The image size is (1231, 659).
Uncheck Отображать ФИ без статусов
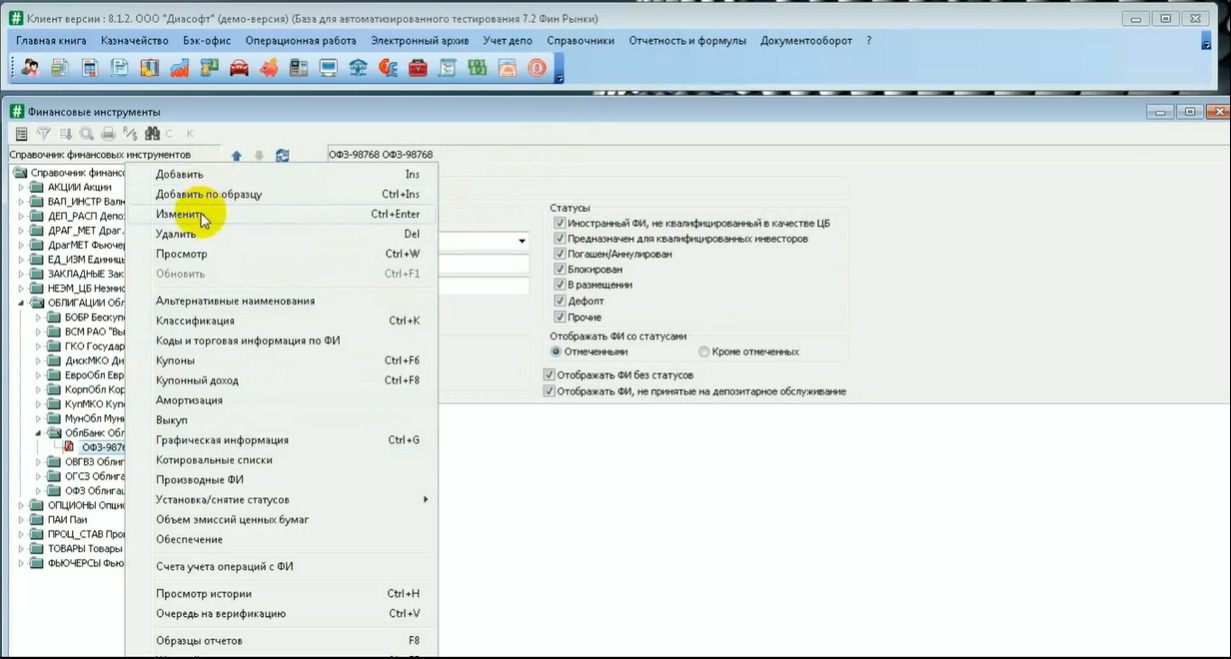click(549, 375)
